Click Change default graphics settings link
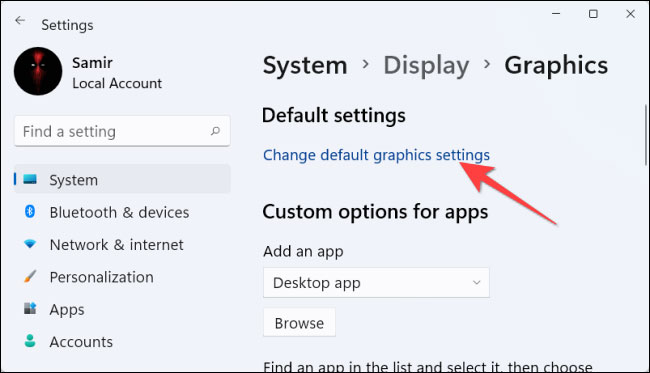650x373 pixels. [376, 155]
